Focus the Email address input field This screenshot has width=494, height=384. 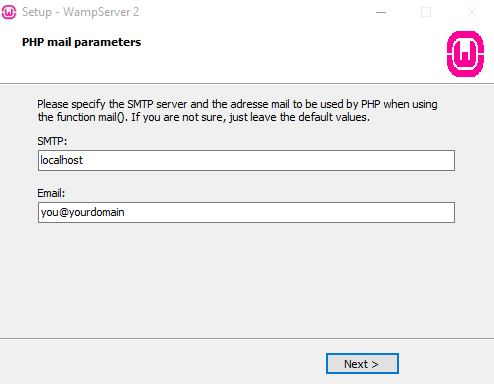coord(246,212)
